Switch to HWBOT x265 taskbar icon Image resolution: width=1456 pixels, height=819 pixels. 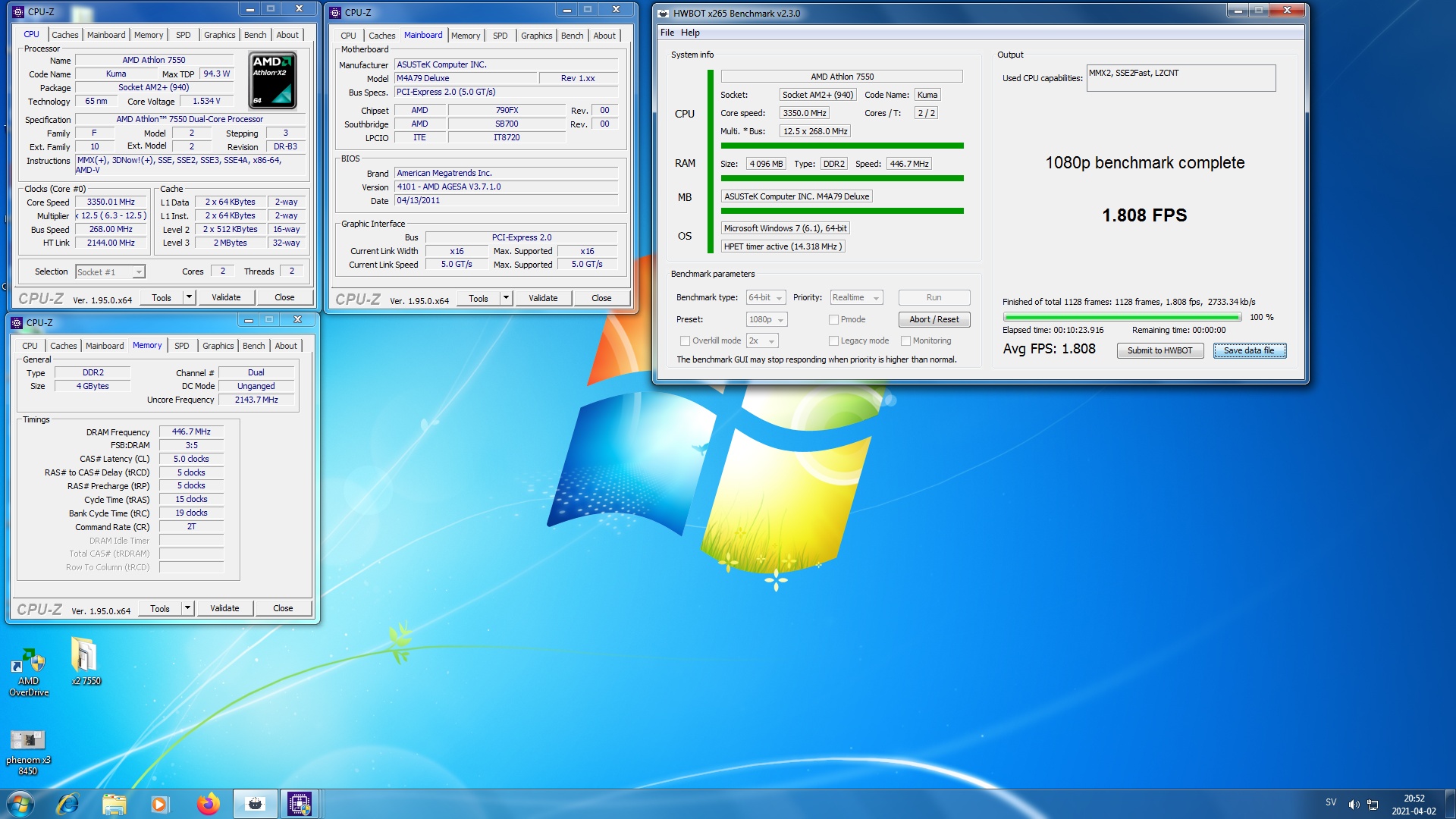pos(255,804)
